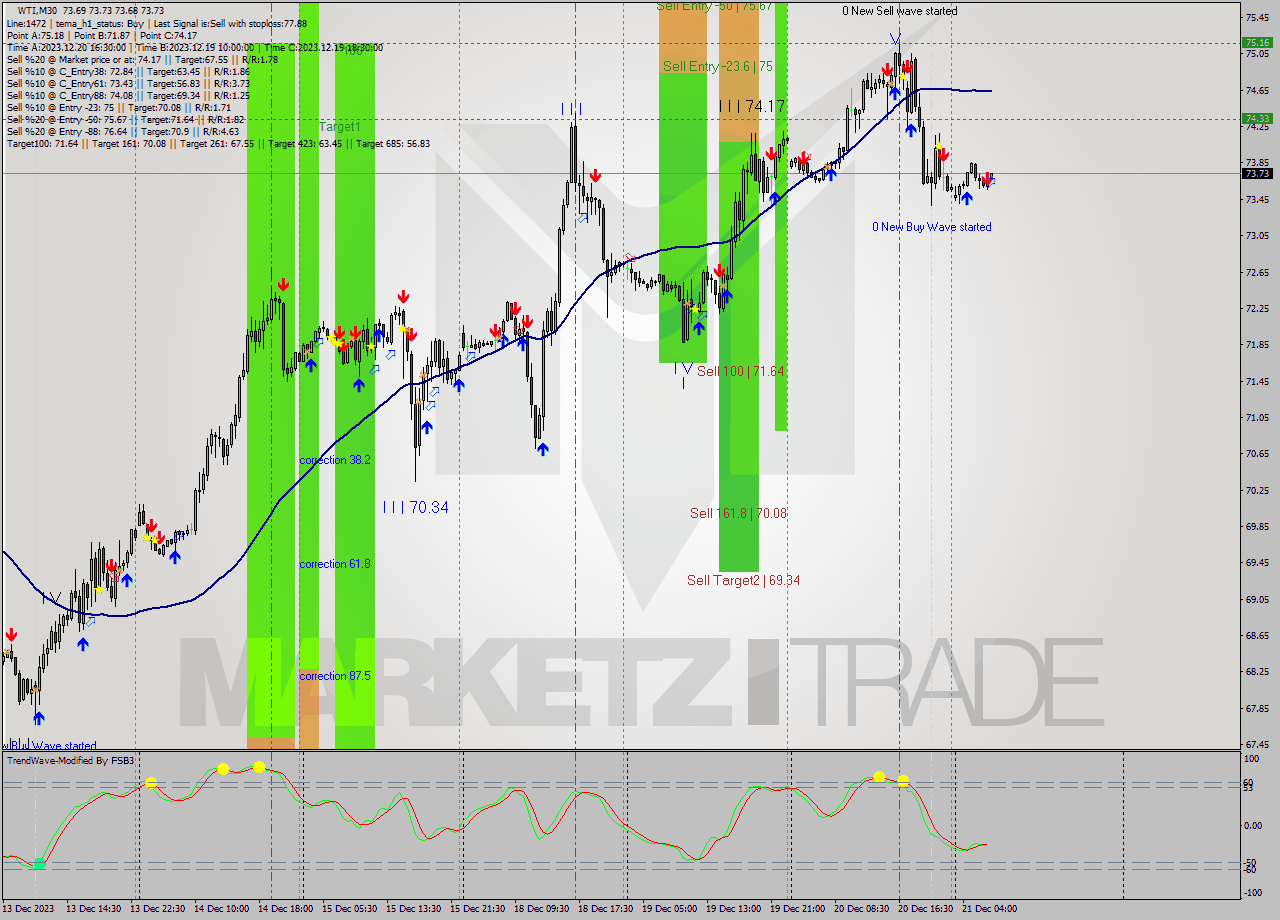Image resolution: width=1280 pixels, height=920 pixels.
Task: Click the 'correction 61.8' label
Action: (335, 564)
